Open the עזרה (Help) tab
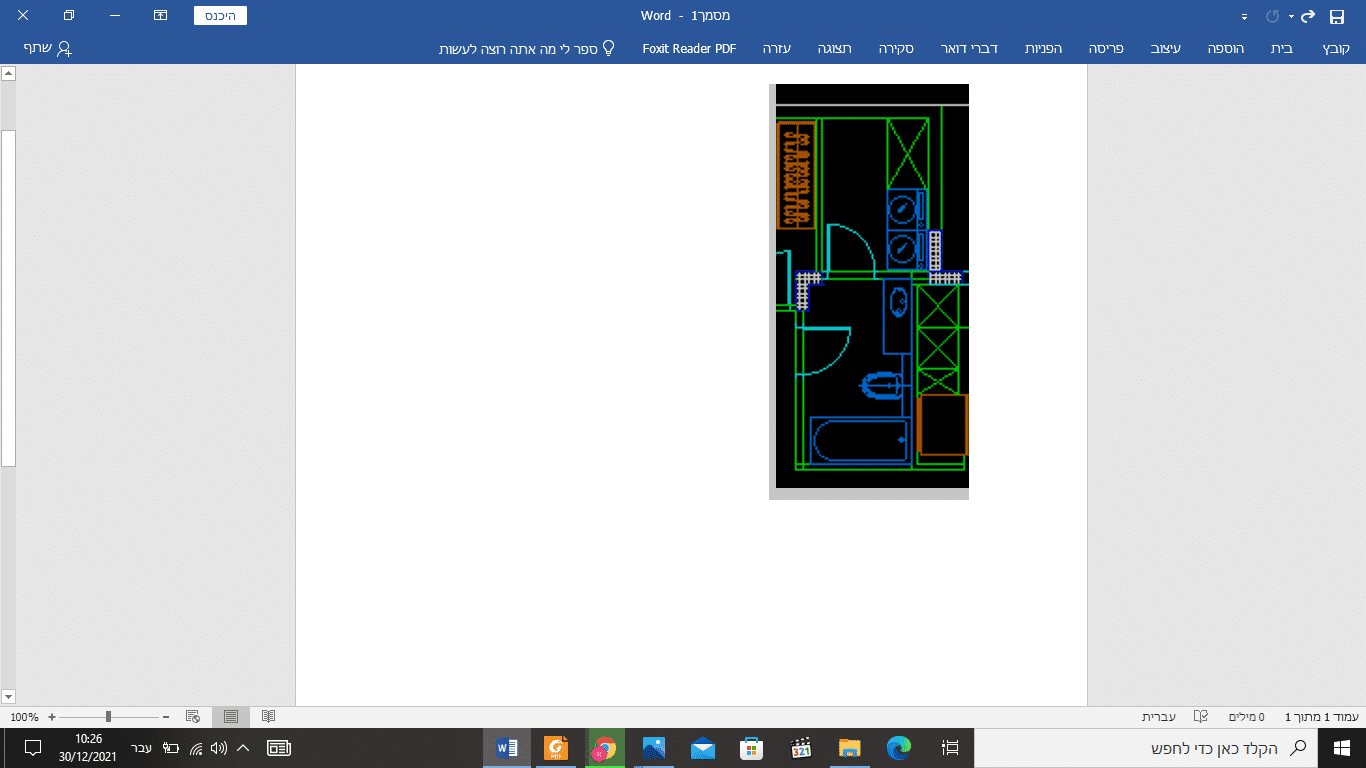Viewport: 1366px width, 768px height. (x=778, y=48)
